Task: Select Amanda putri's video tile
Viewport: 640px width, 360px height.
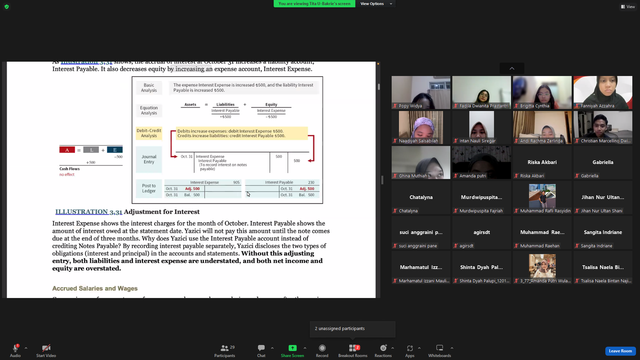Action: tap(481, 162)
